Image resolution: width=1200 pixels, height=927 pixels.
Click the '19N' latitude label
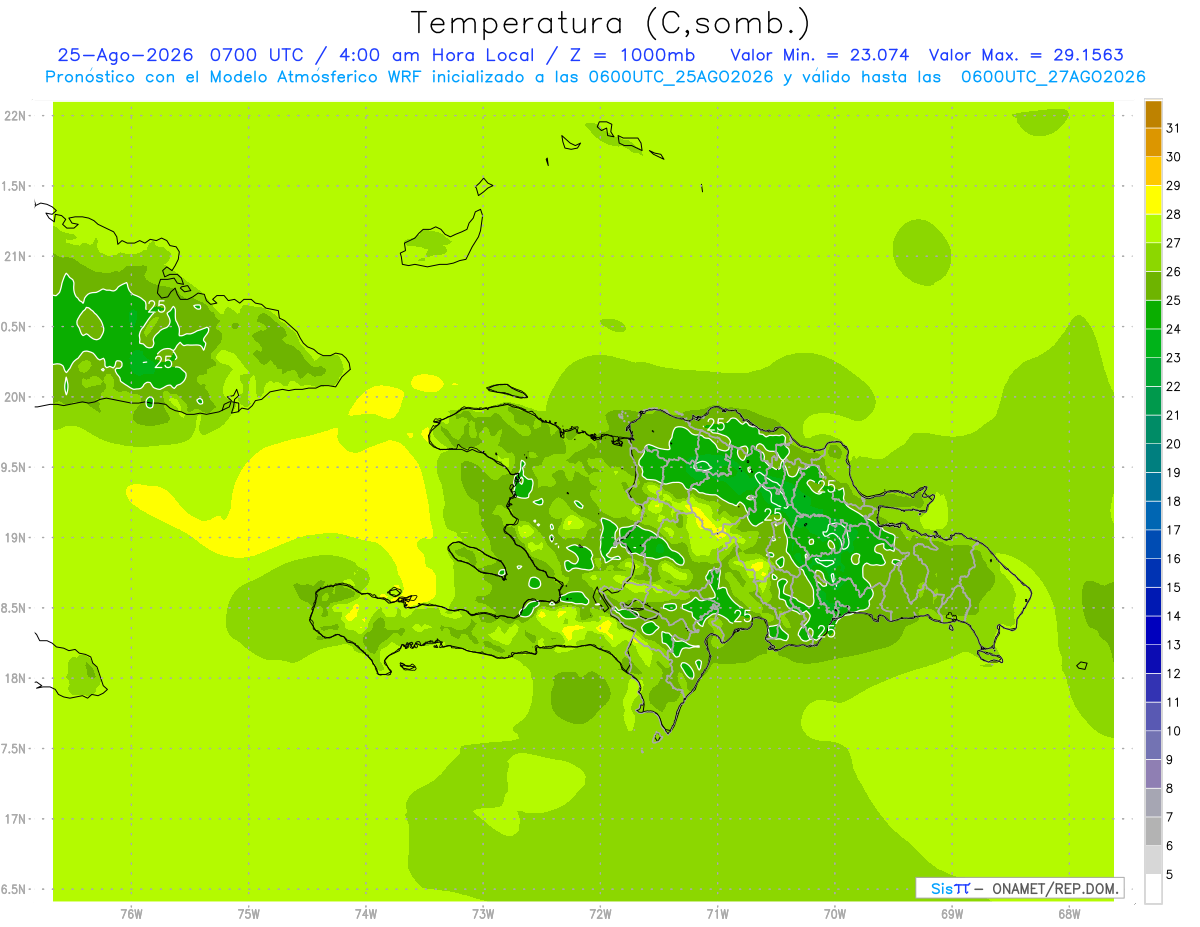coord(15,537)
